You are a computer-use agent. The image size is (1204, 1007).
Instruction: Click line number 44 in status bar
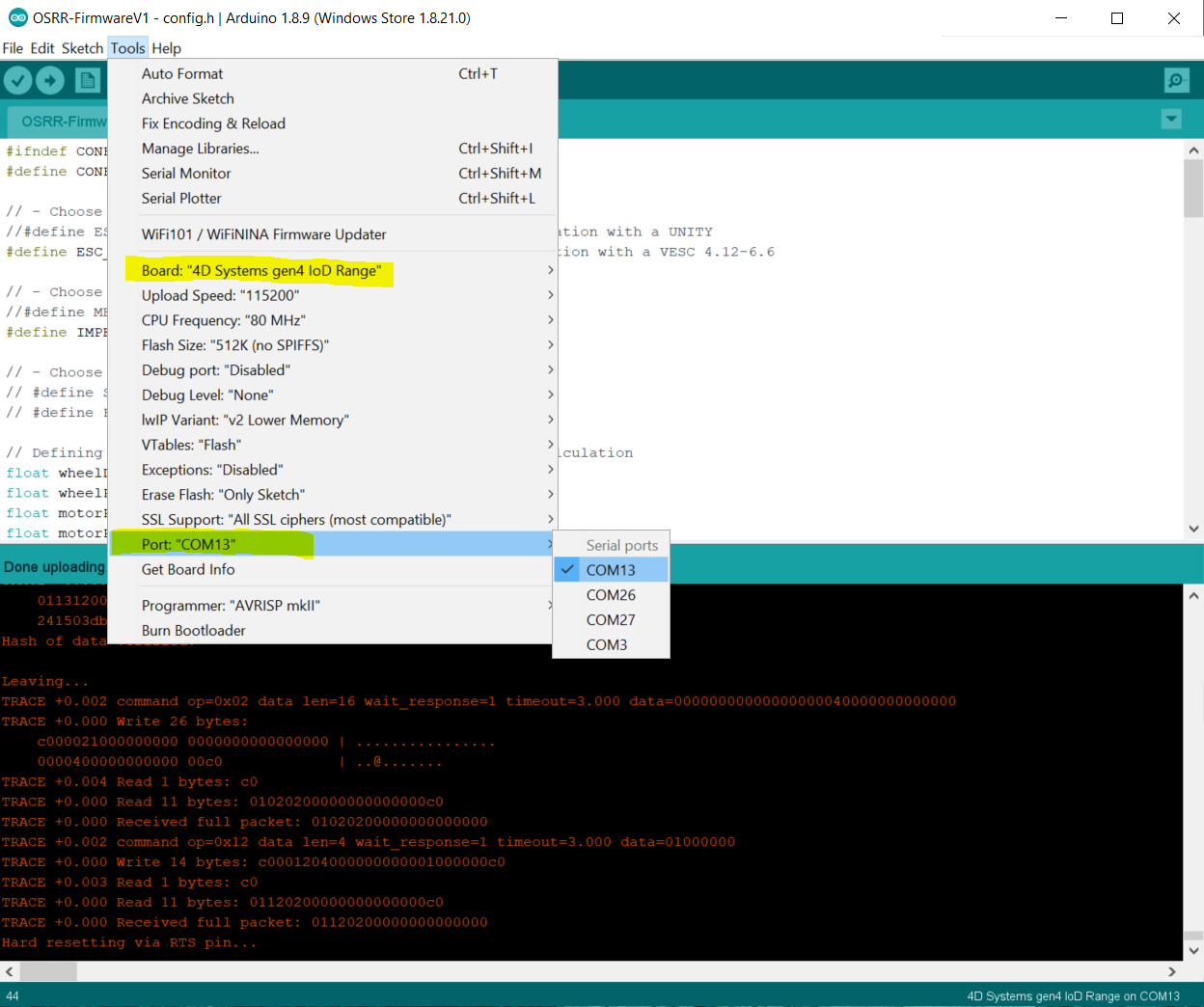[13, 996]
